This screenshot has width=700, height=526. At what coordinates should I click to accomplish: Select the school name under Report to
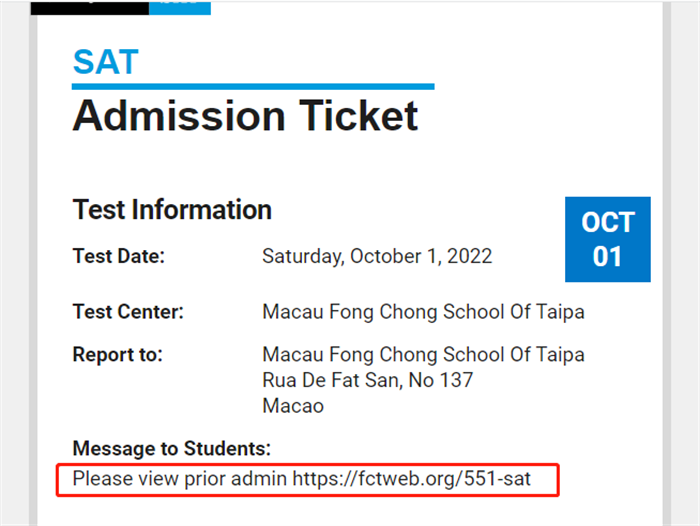click(423, 355)
